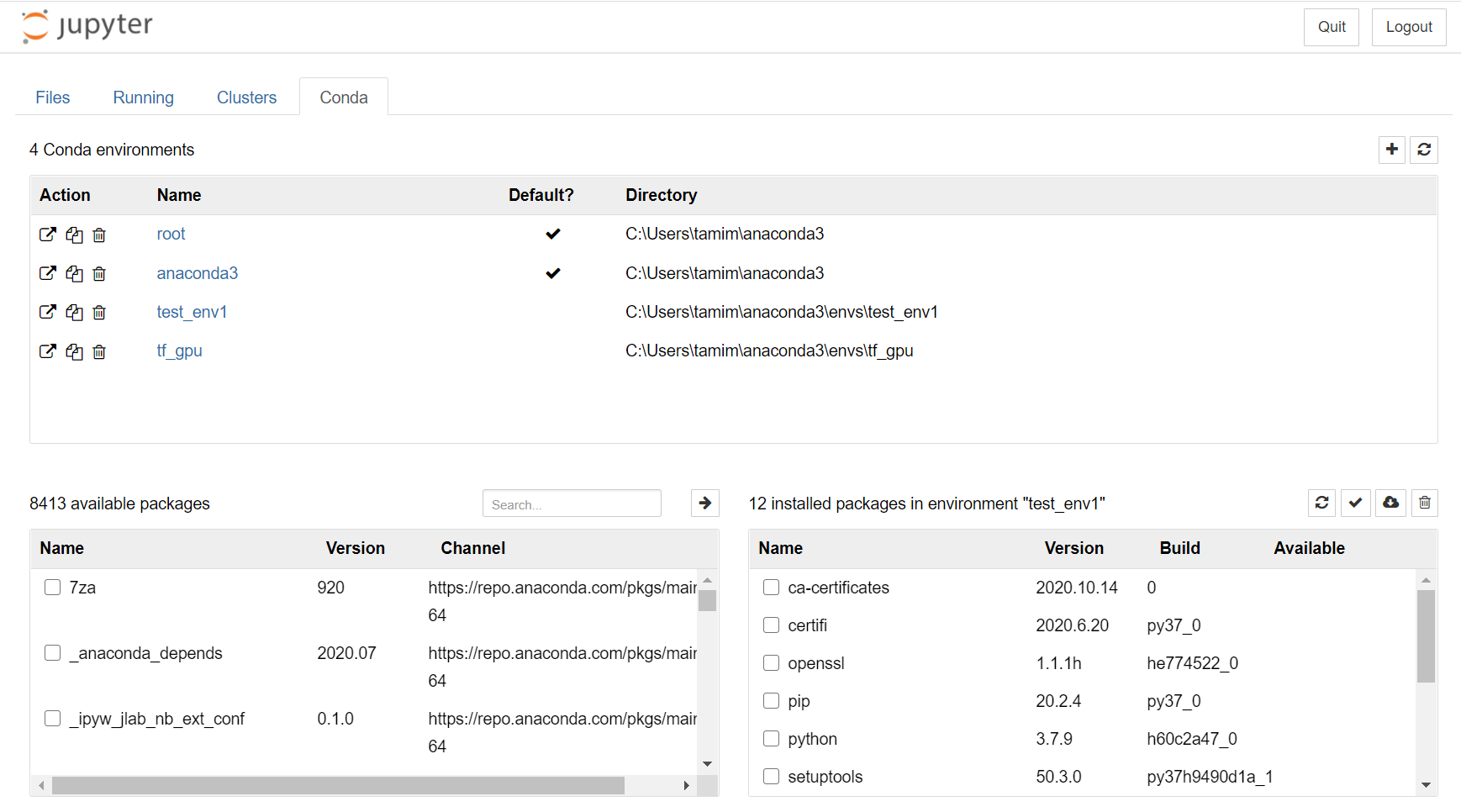Click down arrow of available packages scrollbar

pos(708,764)
